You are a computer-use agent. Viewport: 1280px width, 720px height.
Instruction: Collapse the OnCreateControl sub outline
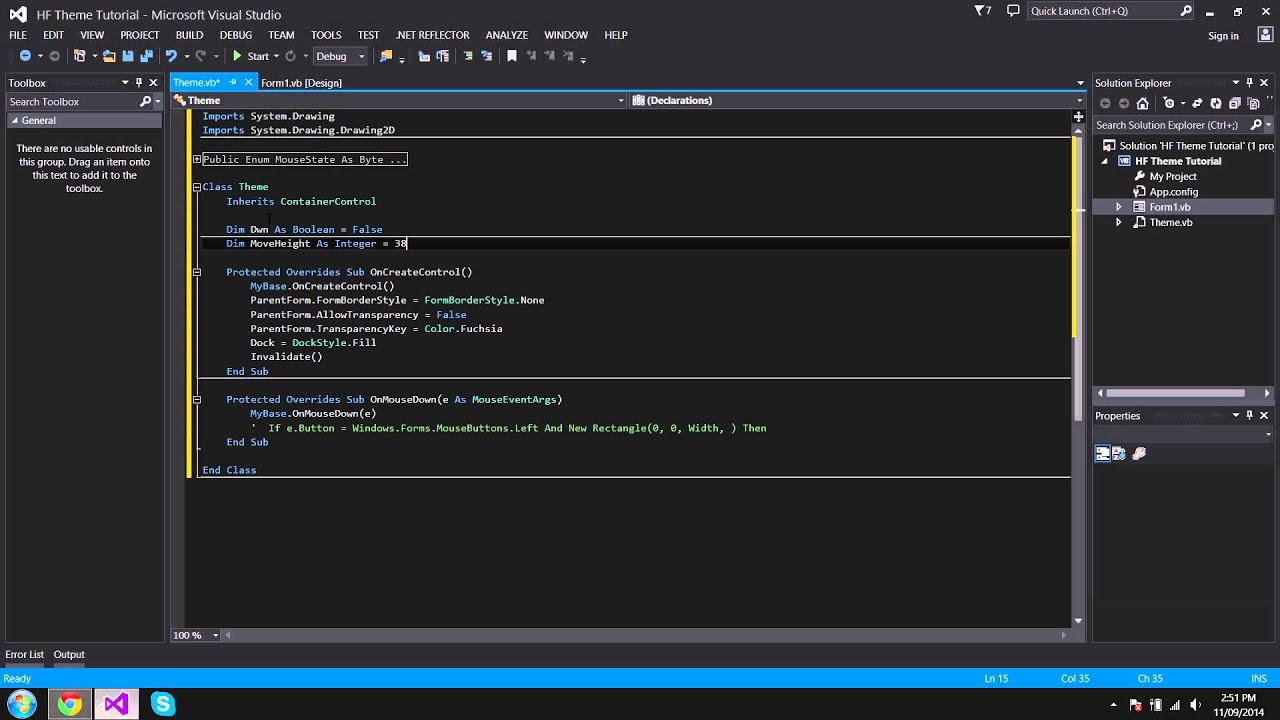point(197,272)
